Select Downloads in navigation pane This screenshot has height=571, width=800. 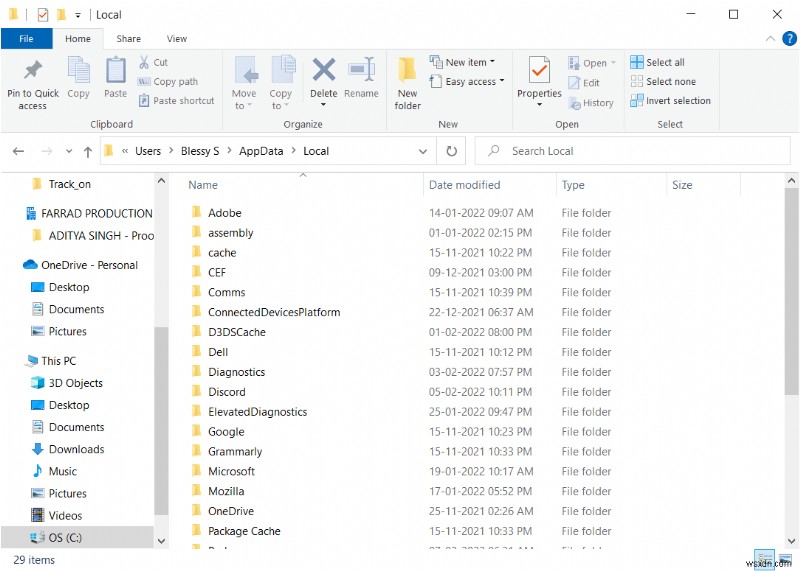(x=68, y=449)
